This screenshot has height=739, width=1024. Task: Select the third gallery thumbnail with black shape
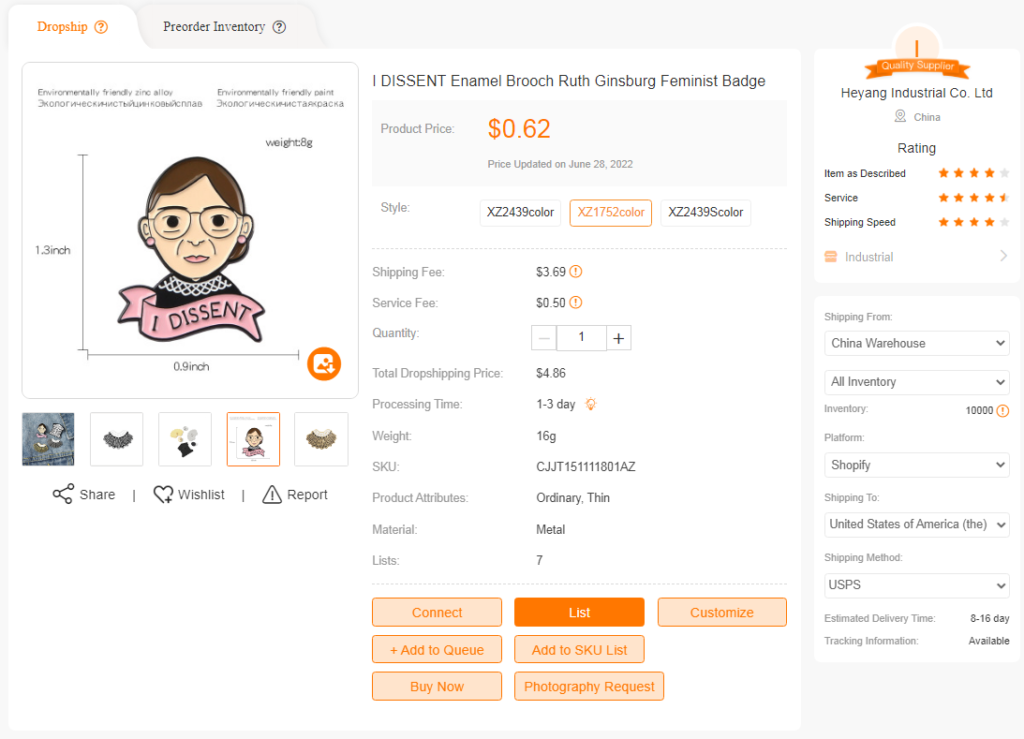click(185, 439)
